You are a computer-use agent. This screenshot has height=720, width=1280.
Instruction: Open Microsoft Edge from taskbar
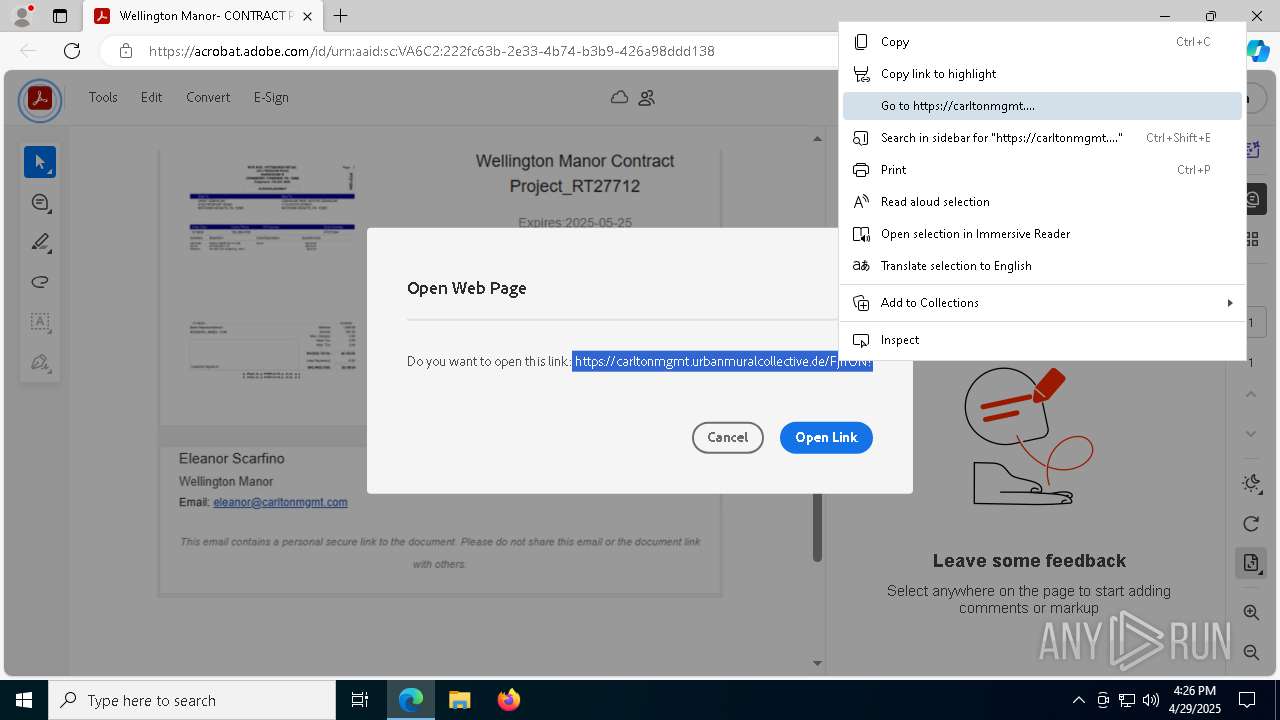click(411, 700)
